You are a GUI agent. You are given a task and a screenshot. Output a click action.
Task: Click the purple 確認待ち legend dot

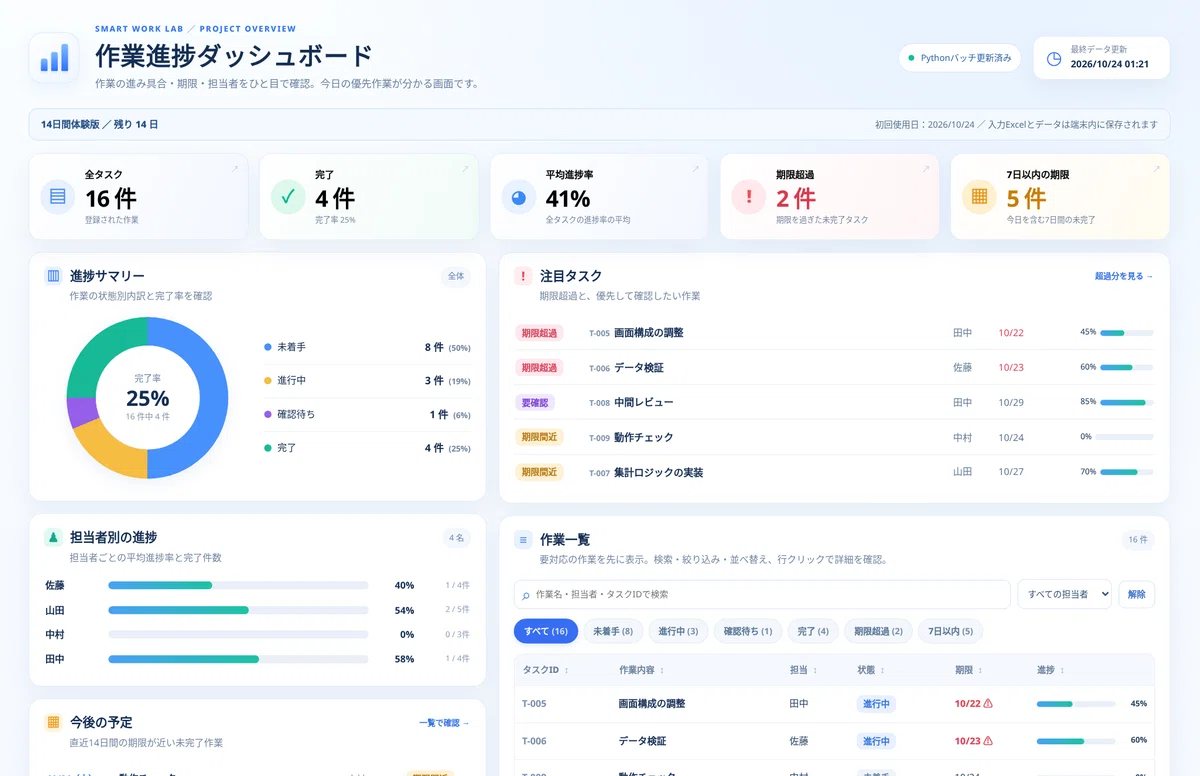point(268,414)
